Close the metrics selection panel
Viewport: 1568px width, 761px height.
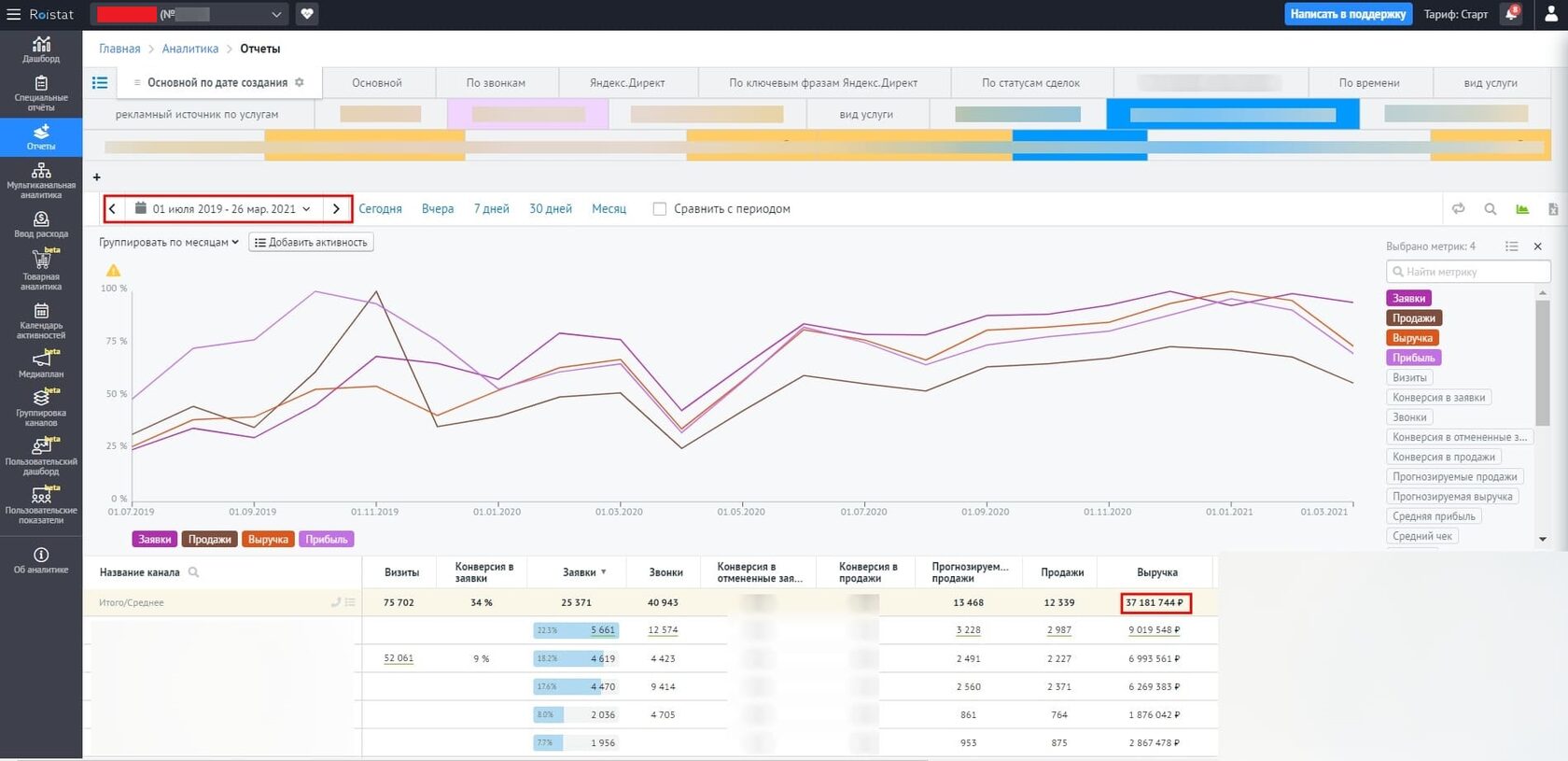1538,247
